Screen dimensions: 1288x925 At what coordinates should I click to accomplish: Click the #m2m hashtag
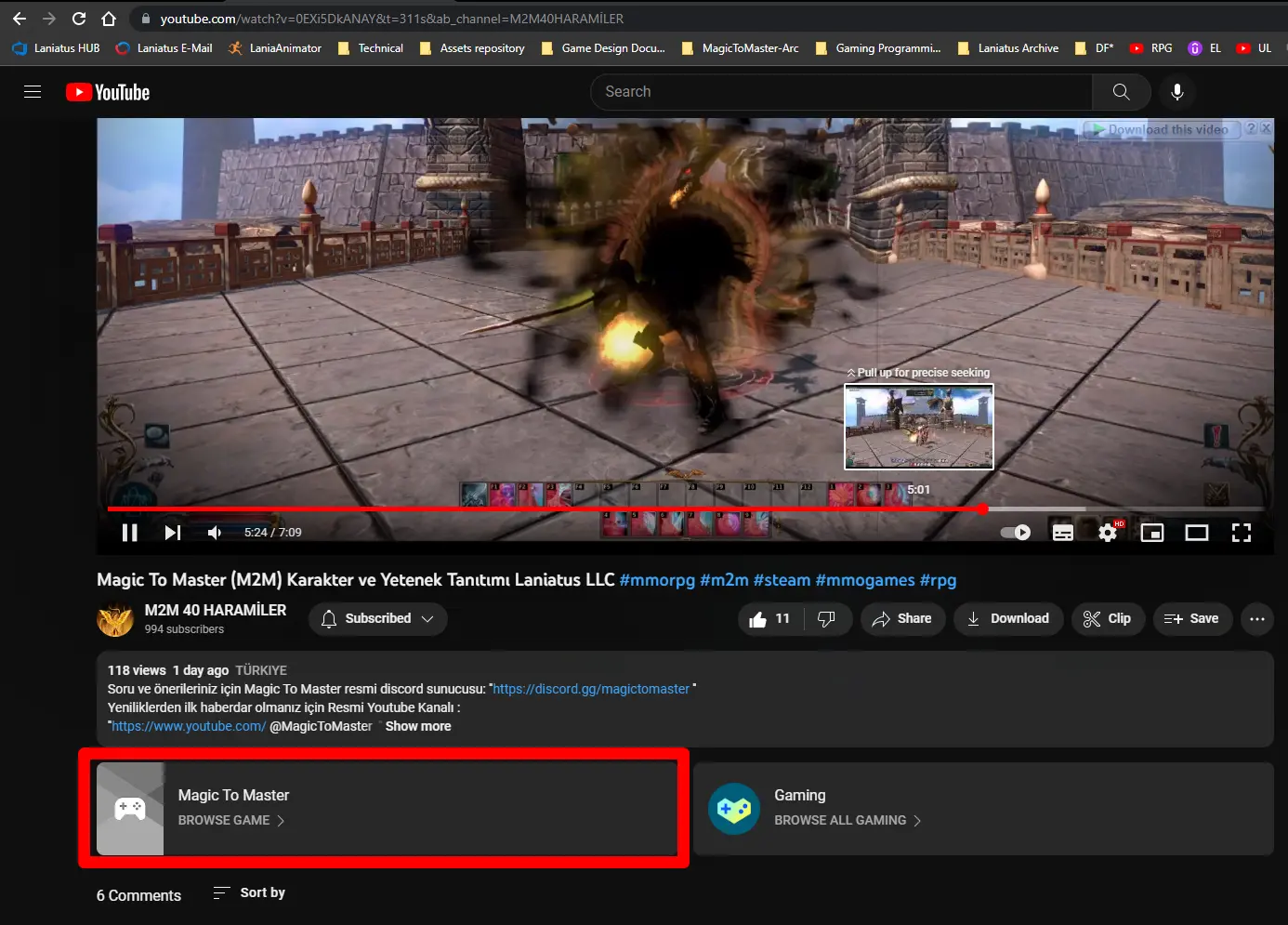tap(724, 580)
